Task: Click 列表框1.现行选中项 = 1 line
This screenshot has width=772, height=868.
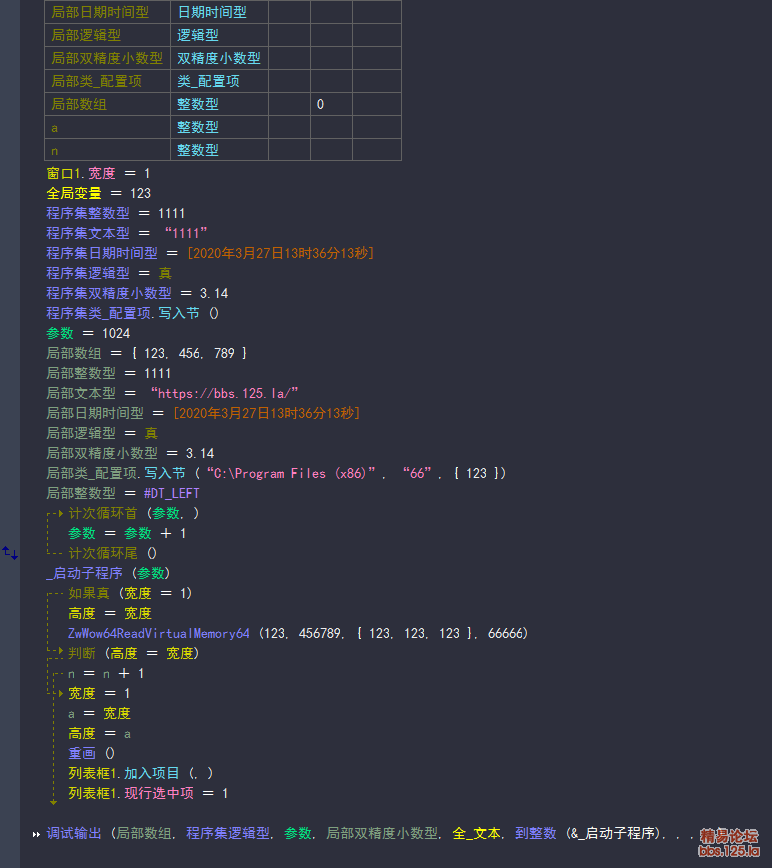Action: [148, 793]
